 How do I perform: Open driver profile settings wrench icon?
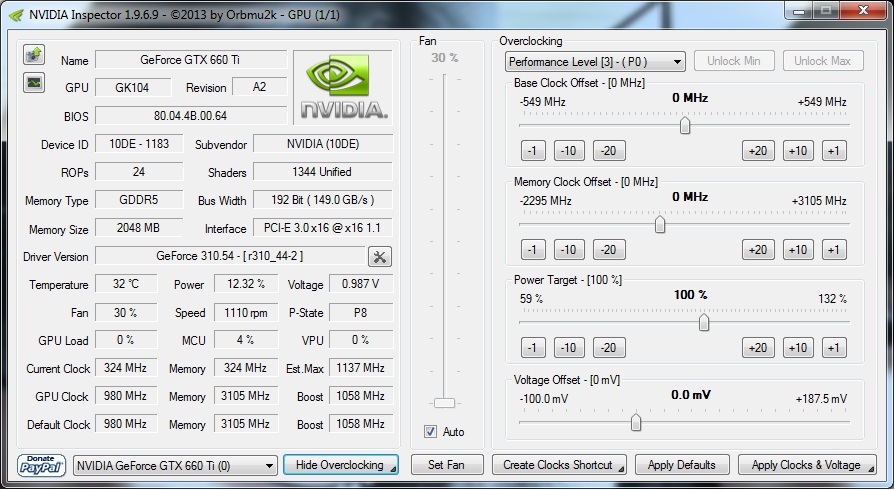(x=380, y=256)
